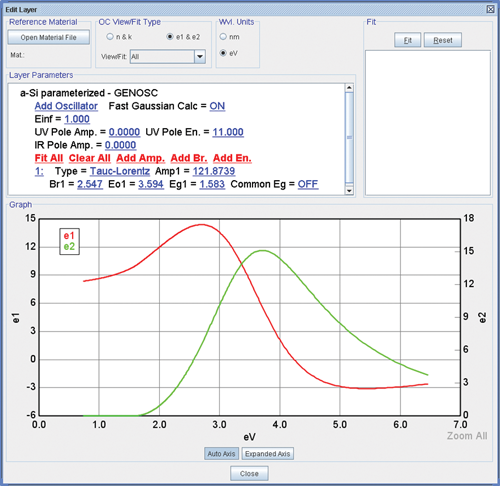Click the red Fit All link

[x=49, y=158]
